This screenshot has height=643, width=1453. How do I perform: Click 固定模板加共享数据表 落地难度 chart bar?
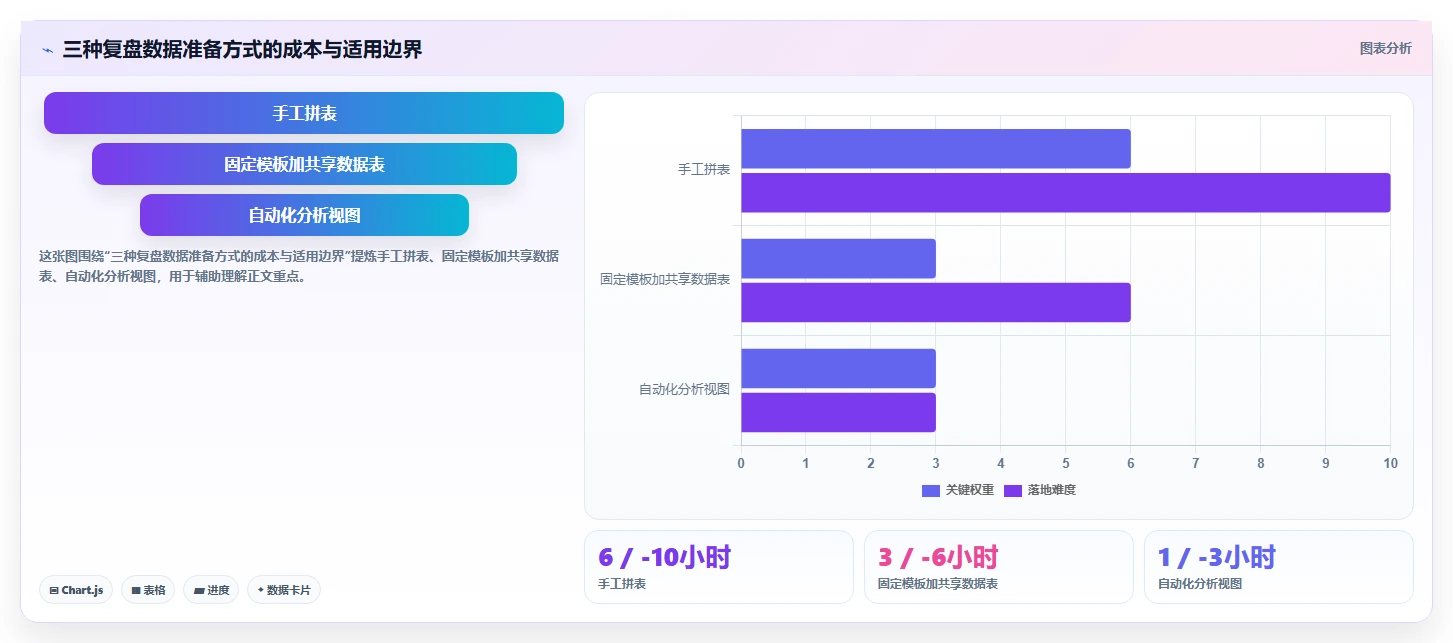[936, 302]
